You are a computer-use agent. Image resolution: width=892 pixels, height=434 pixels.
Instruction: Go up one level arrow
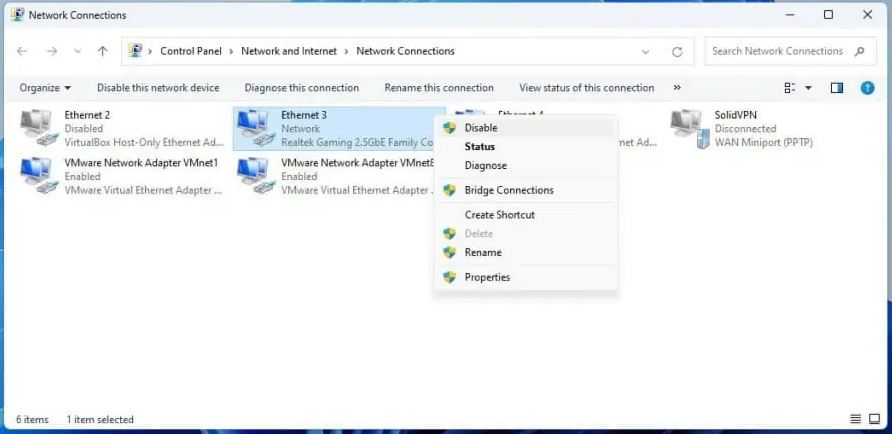point(102,51)
